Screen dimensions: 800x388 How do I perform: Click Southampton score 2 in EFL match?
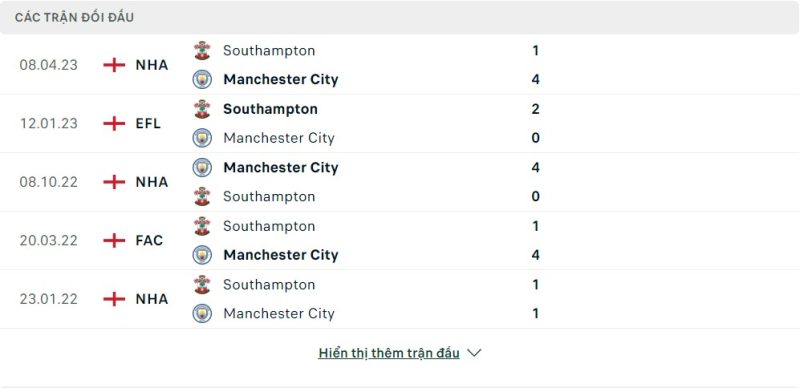tap(535, 109)
